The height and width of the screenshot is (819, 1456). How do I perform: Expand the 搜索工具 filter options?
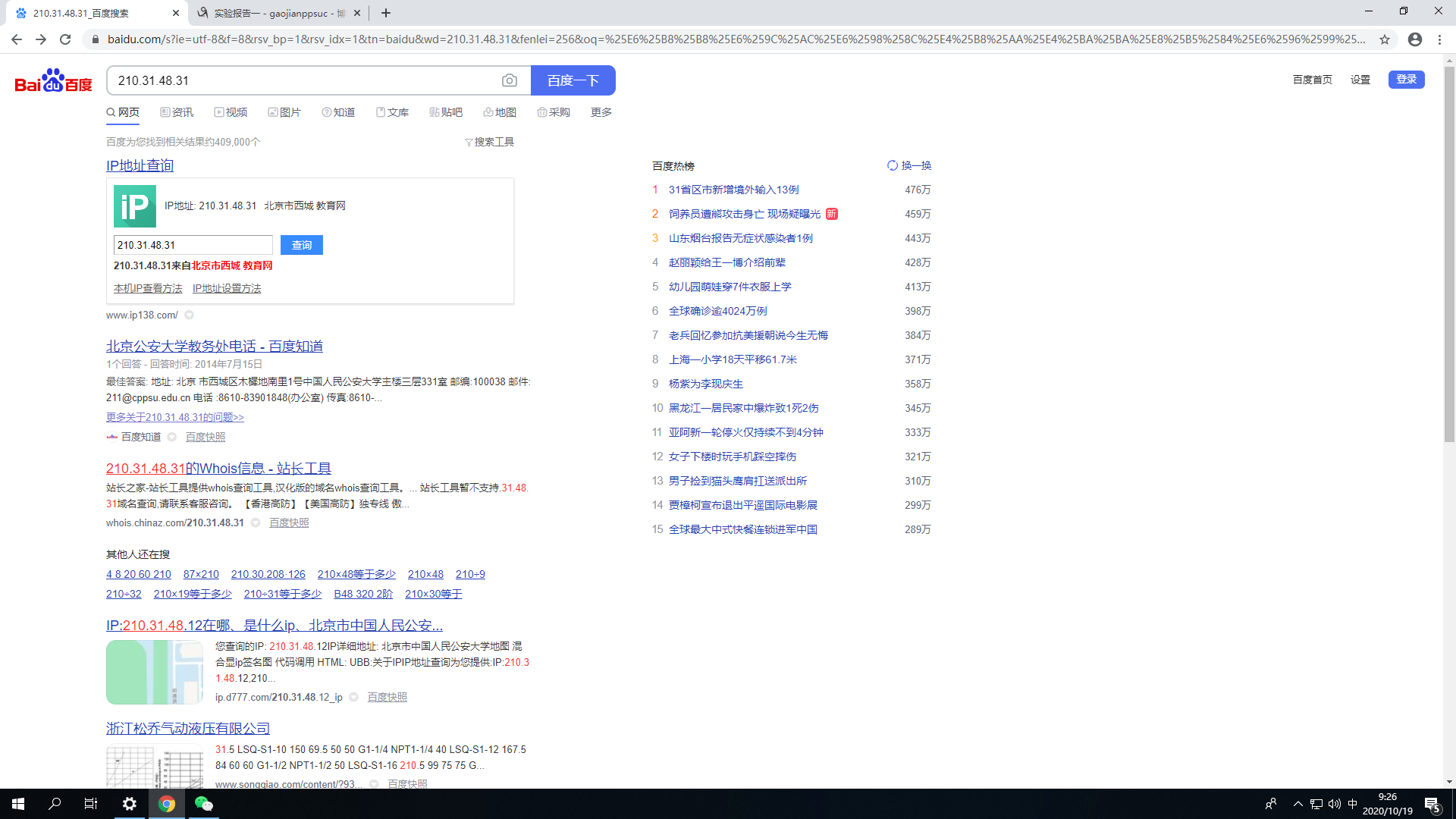[x=490, y=142]
